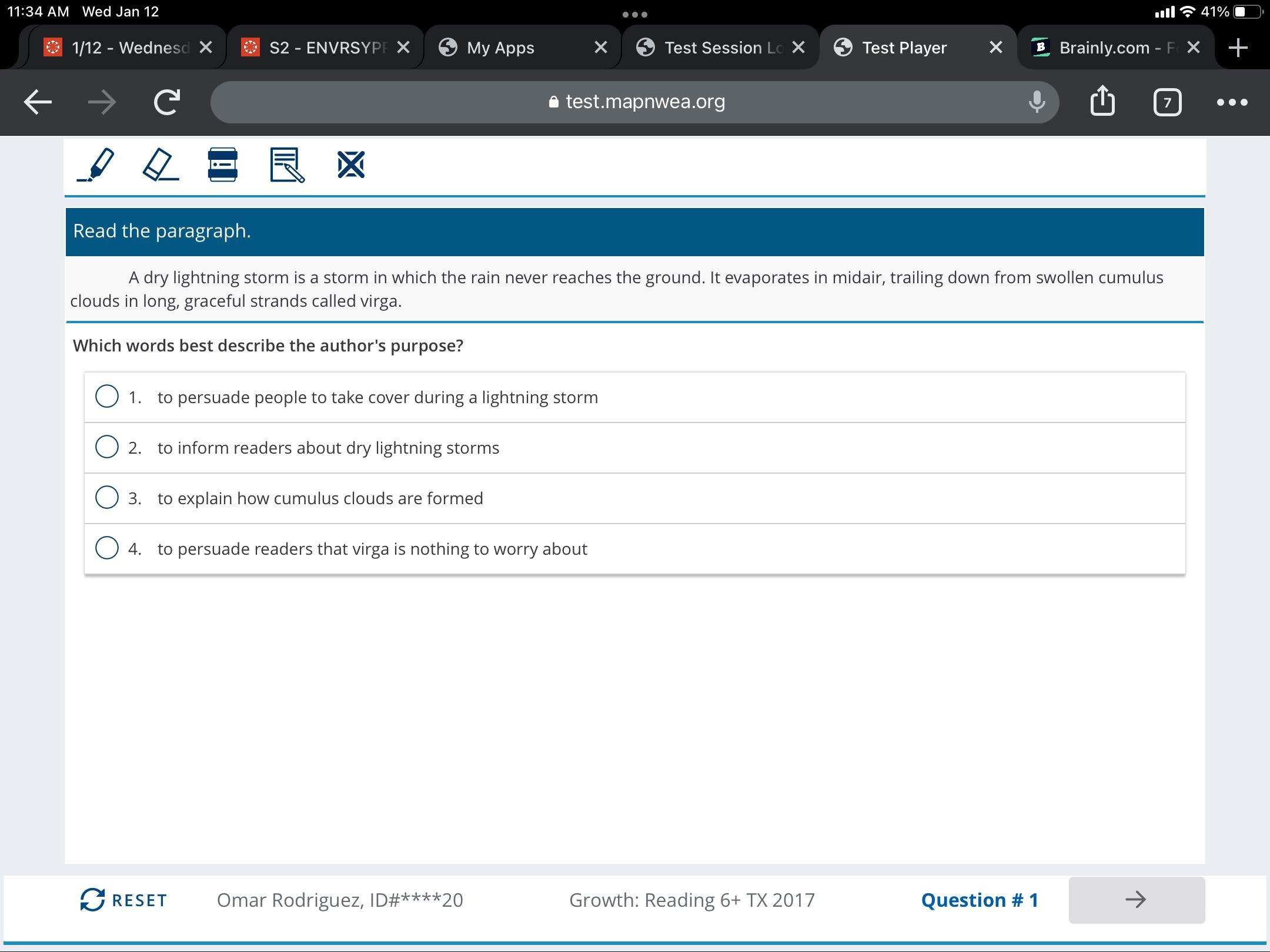This screenshot has height=952, width=1270.
Task: Select the eraser tool
Action: [x=160, y=165]
